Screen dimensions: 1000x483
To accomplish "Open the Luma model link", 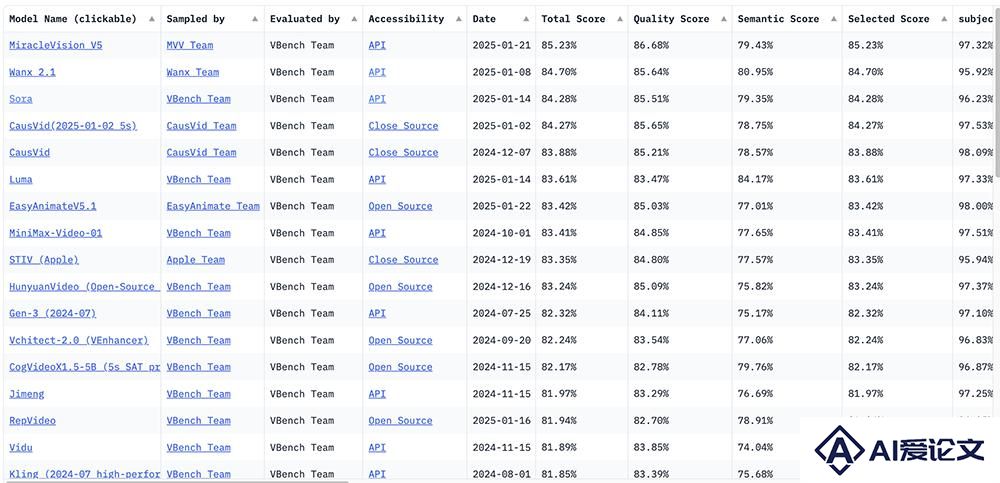I will pyautogui.click(x=20, y=179).
